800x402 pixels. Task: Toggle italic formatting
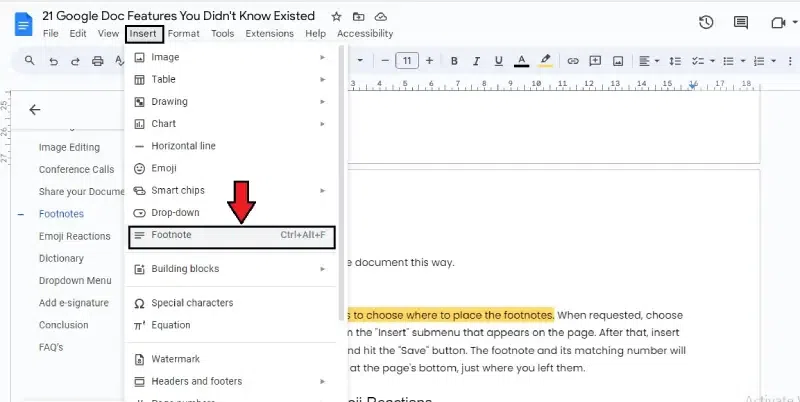pos(476,61)
